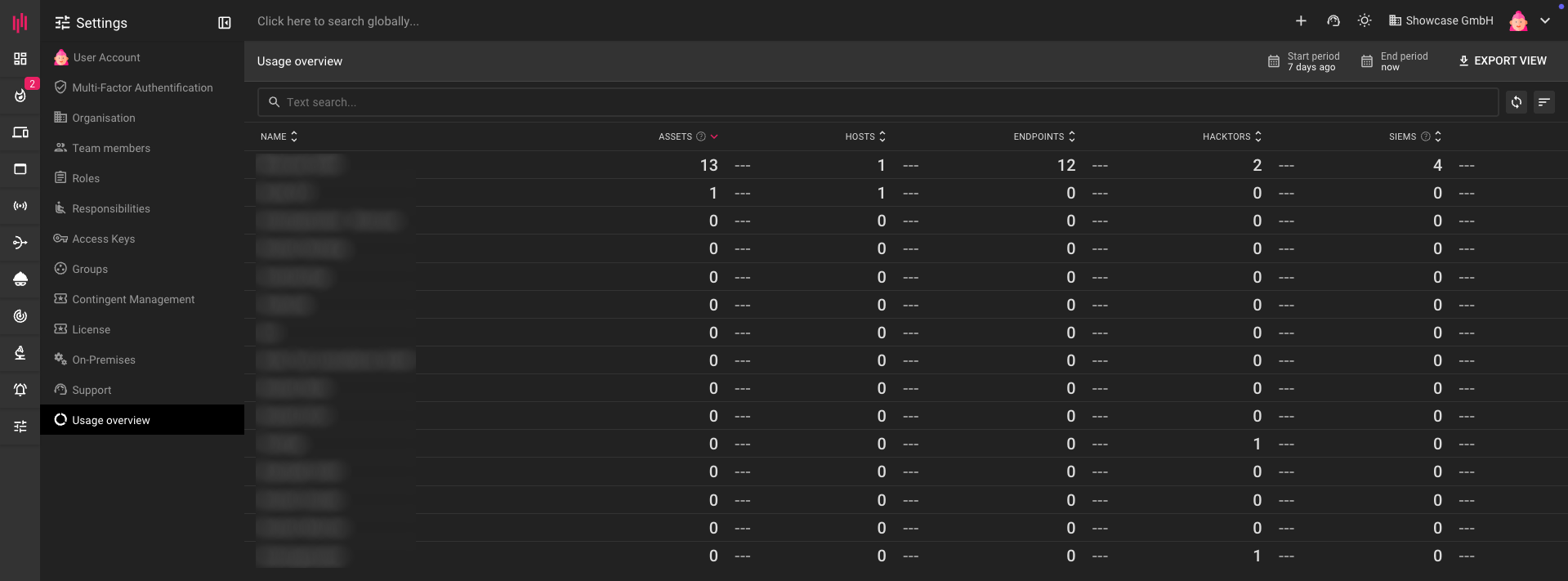This screenshot has width=1568, height=581.
Task: Open the dashboard icon in left rail
Action: pos(20,59)
